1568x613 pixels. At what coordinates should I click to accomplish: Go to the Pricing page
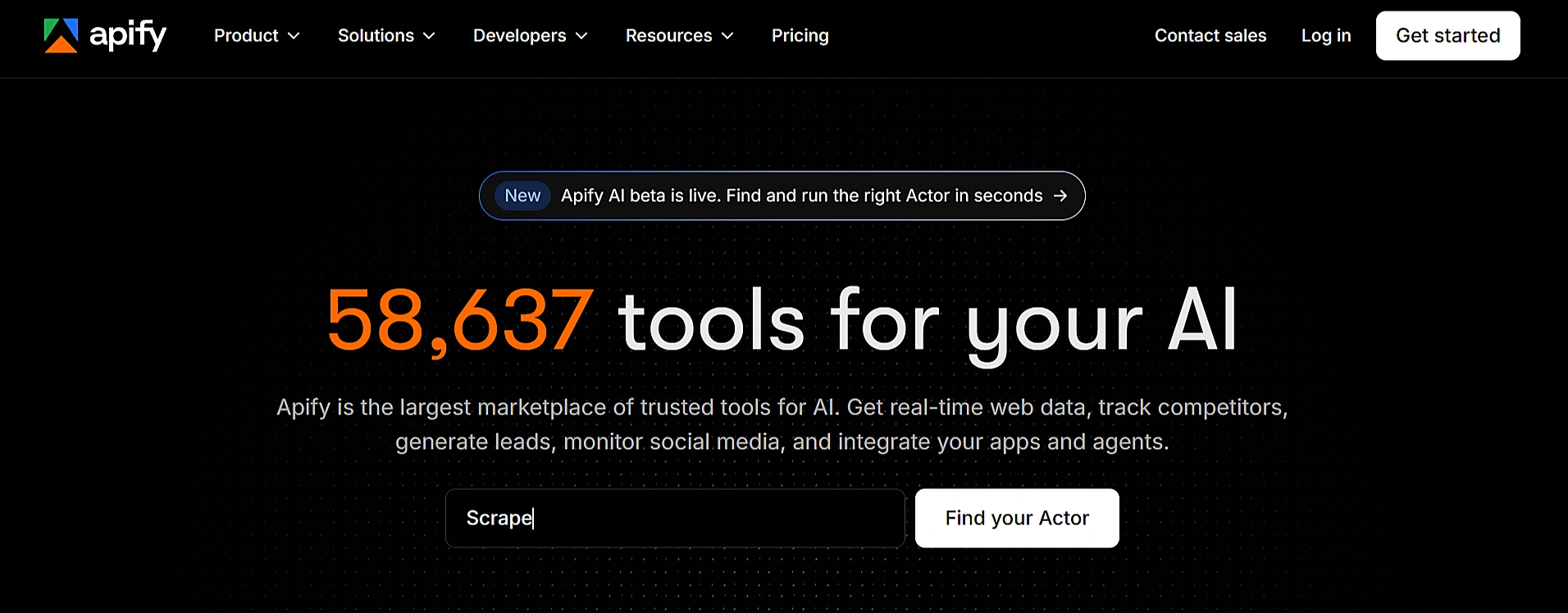click(800, 35)
